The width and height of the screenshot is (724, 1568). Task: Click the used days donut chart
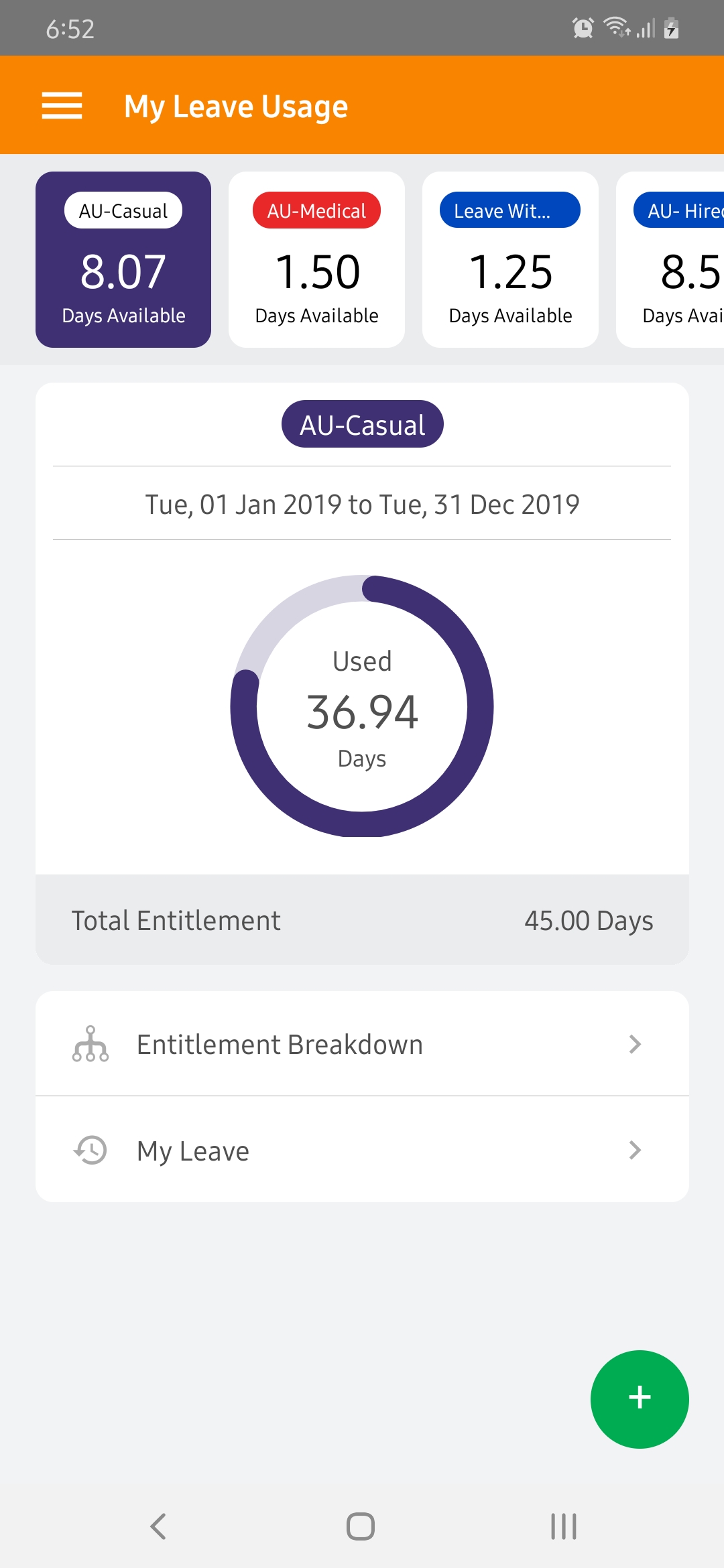[362, 706]
